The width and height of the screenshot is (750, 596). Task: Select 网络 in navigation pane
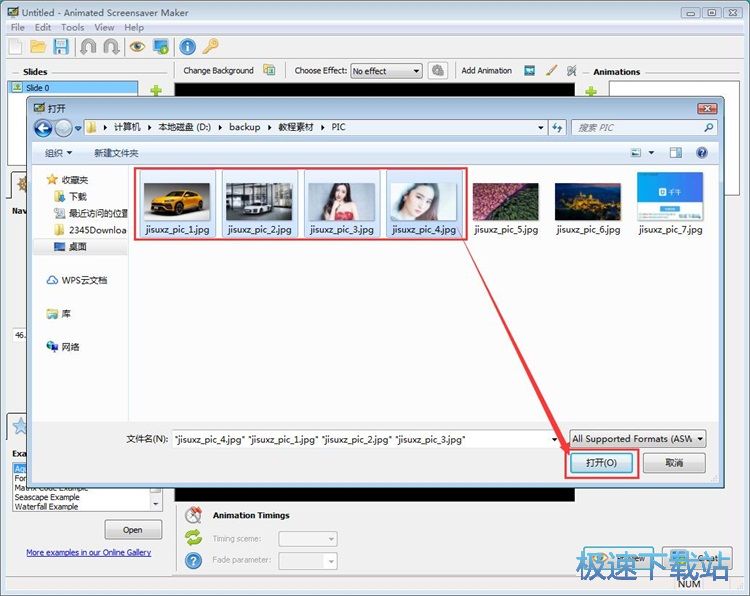pos(63,347)
